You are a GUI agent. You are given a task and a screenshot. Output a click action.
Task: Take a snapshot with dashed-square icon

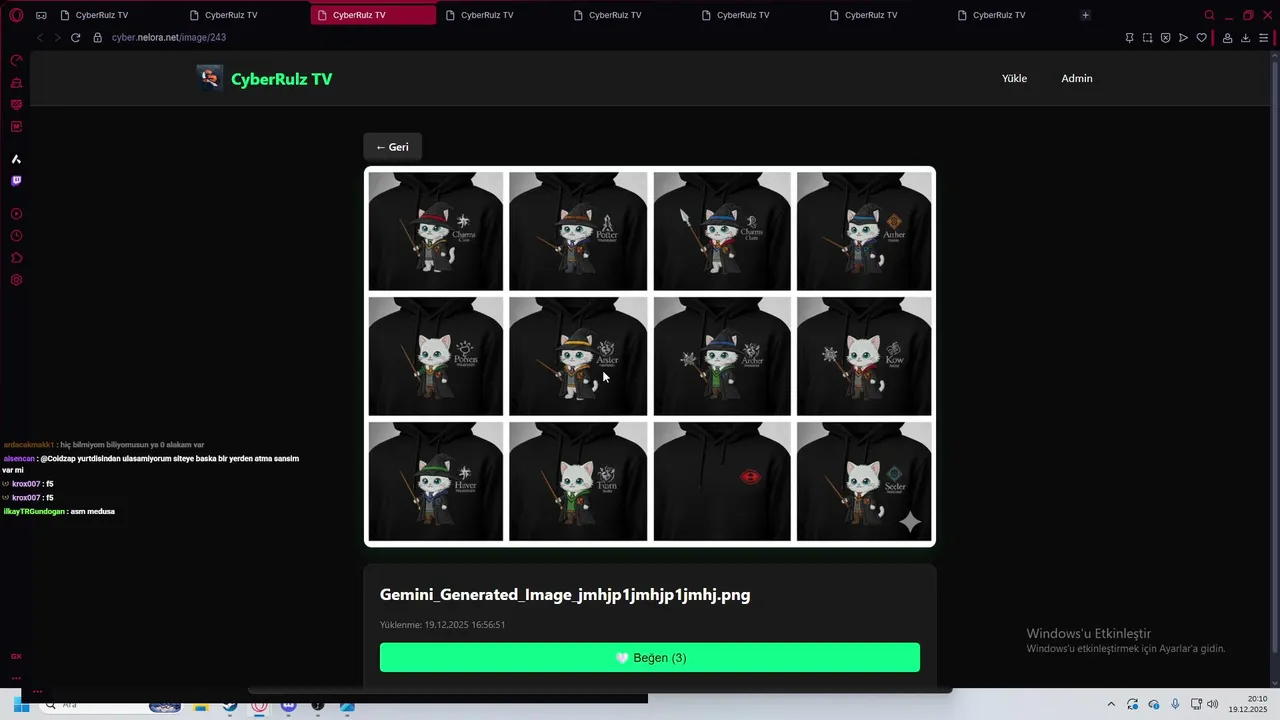[x=1147, y=38]
